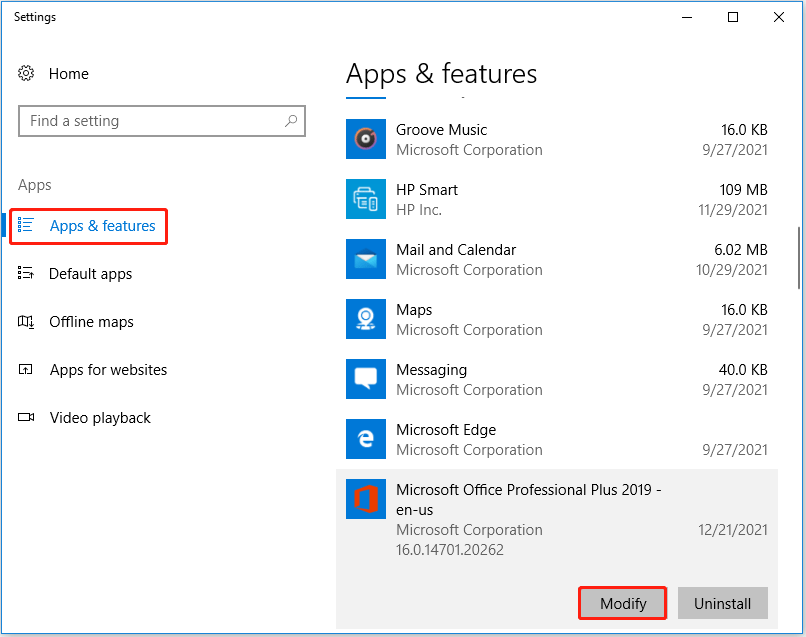The width and height of the screenshot is (806, 637).
Task: Switch to Video playback settings
Action: pyautogui.click(x=100, y=418)
